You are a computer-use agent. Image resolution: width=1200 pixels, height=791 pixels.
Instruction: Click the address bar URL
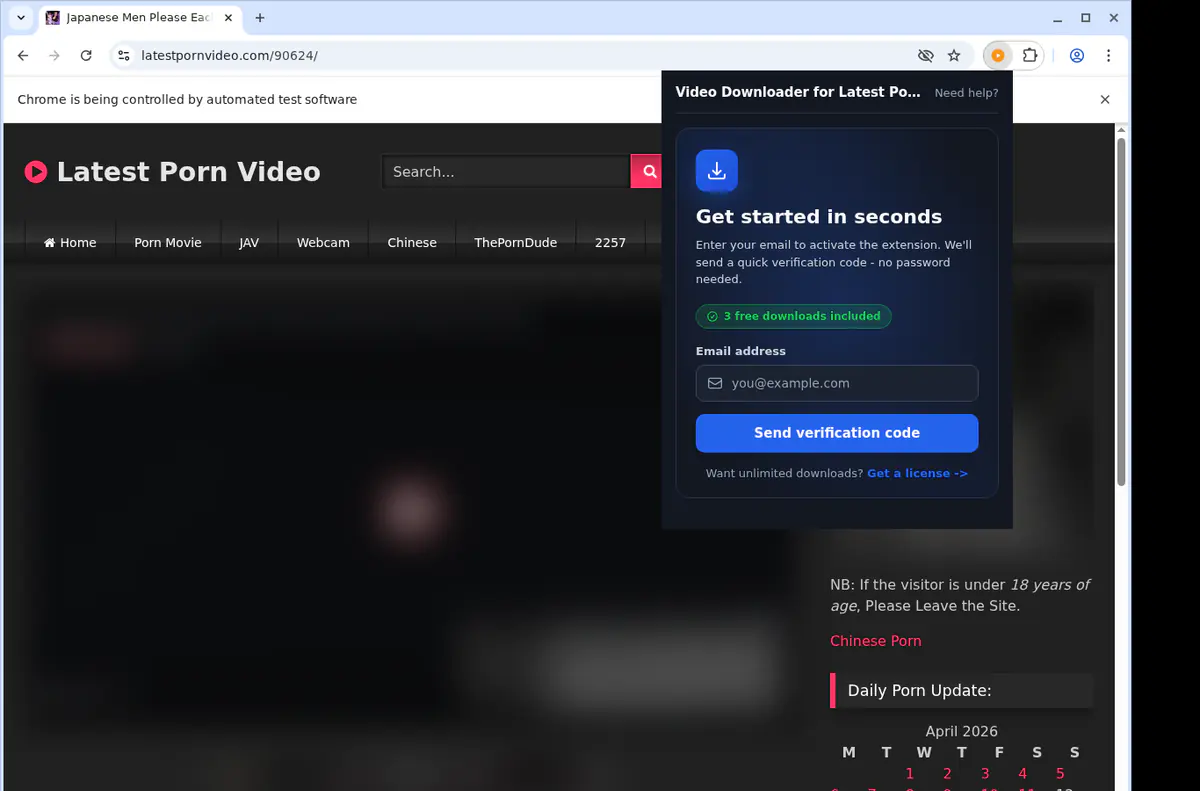[x=230, y=56]
